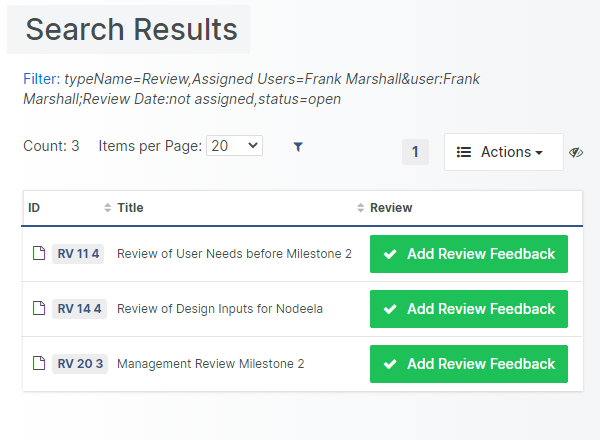Screen dimensions: 600x440
Task: Click the Review column header
Action: click(x=391, y=208)
